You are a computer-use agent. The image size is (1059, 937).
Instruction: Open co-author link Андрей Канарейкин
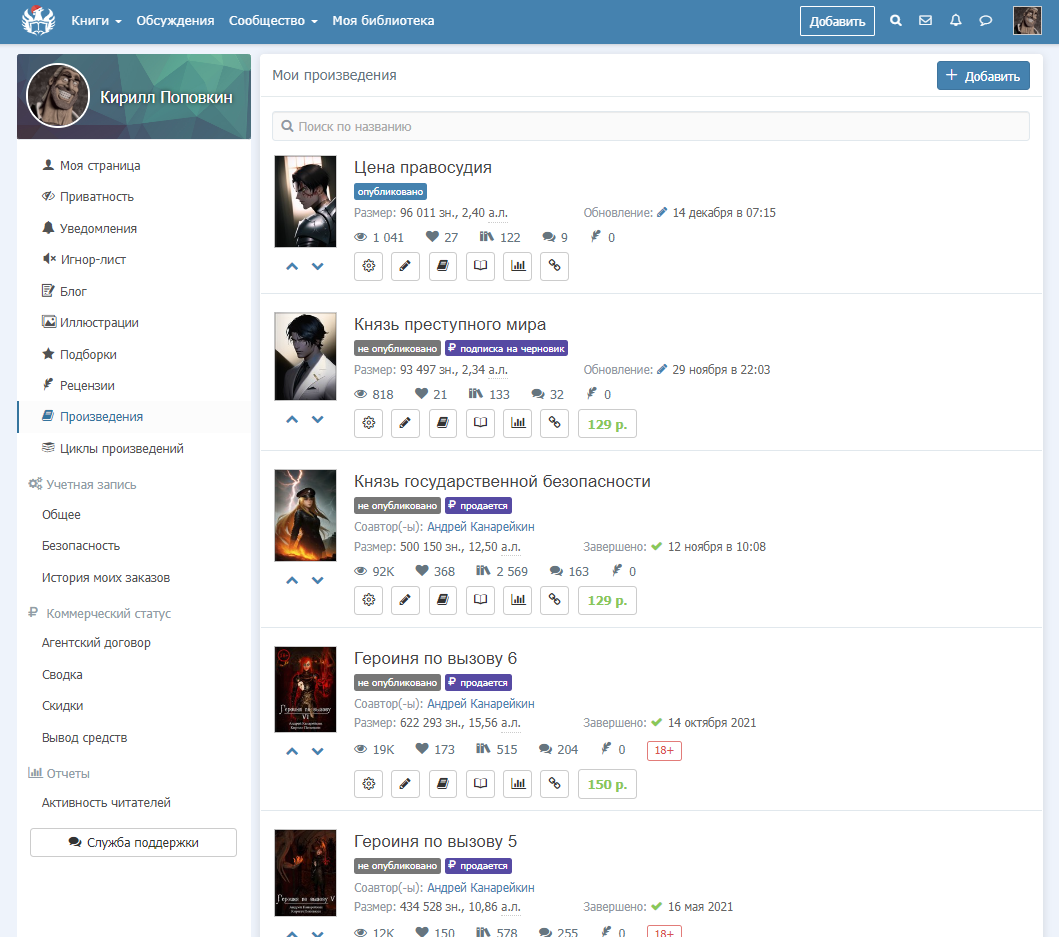(x=480, y=527)
